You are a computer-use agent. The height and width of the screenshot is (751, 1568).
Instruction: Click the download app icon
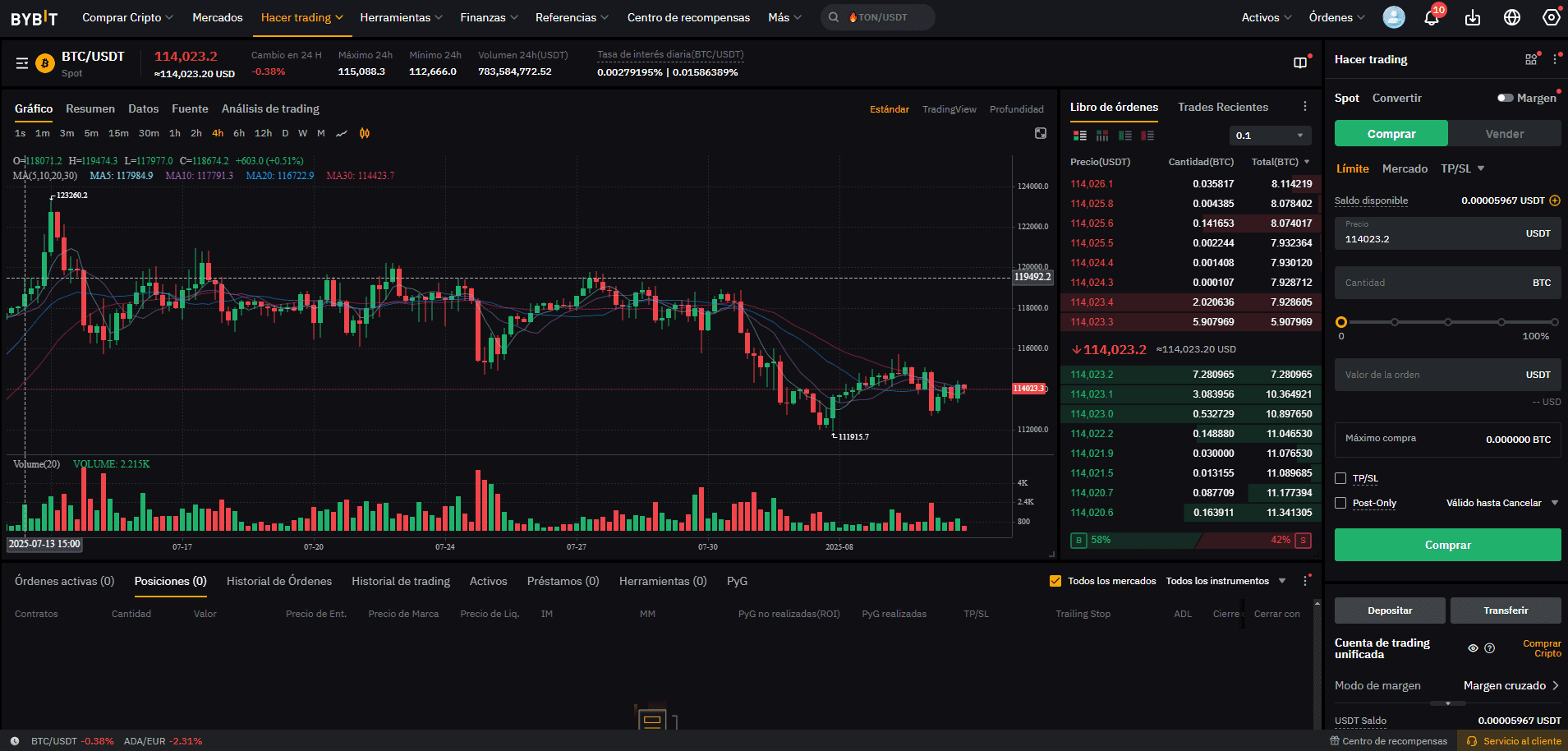tap(1473, 17)
